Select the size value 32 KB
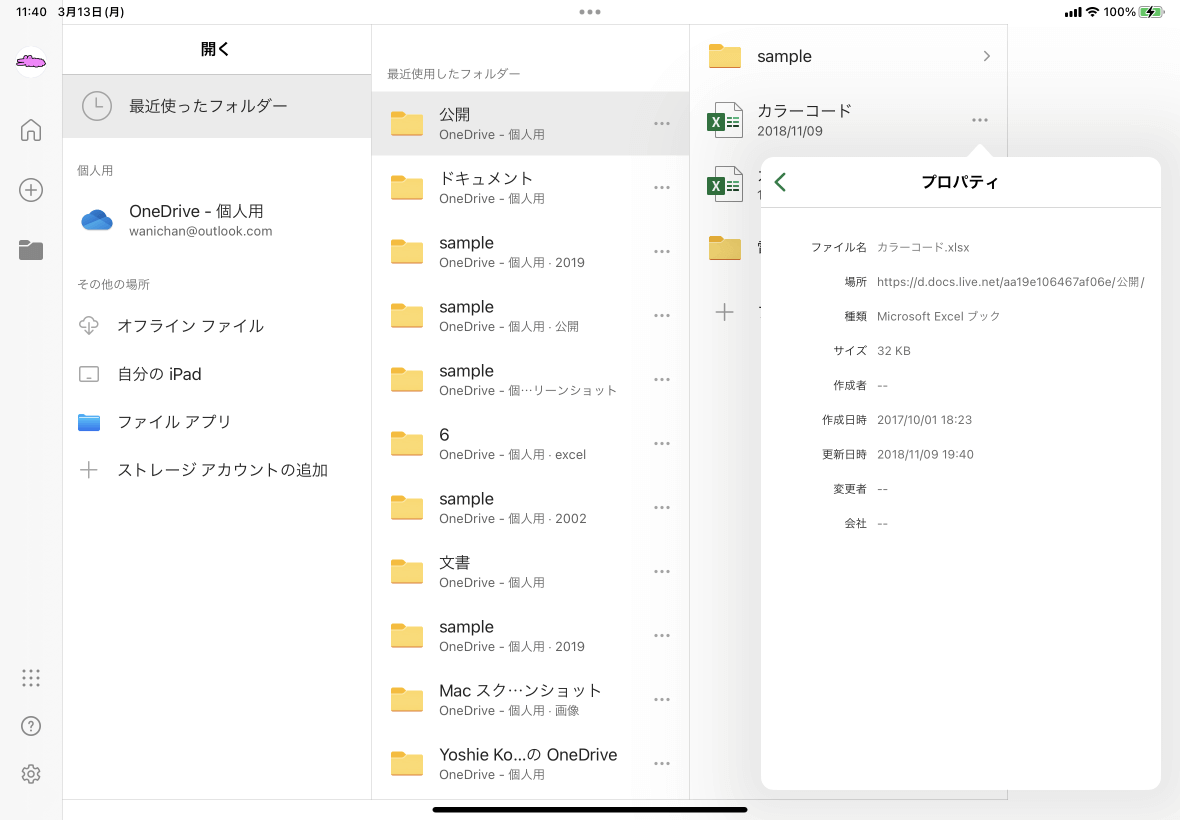 point(893,351)
